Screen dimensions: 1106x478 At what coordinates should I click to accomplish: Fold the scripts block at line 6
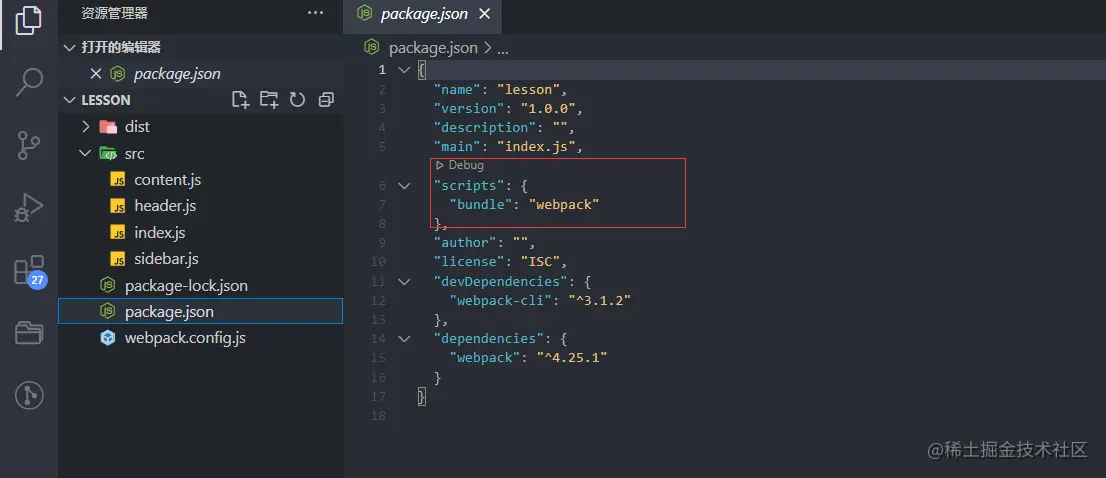point(403,185)
